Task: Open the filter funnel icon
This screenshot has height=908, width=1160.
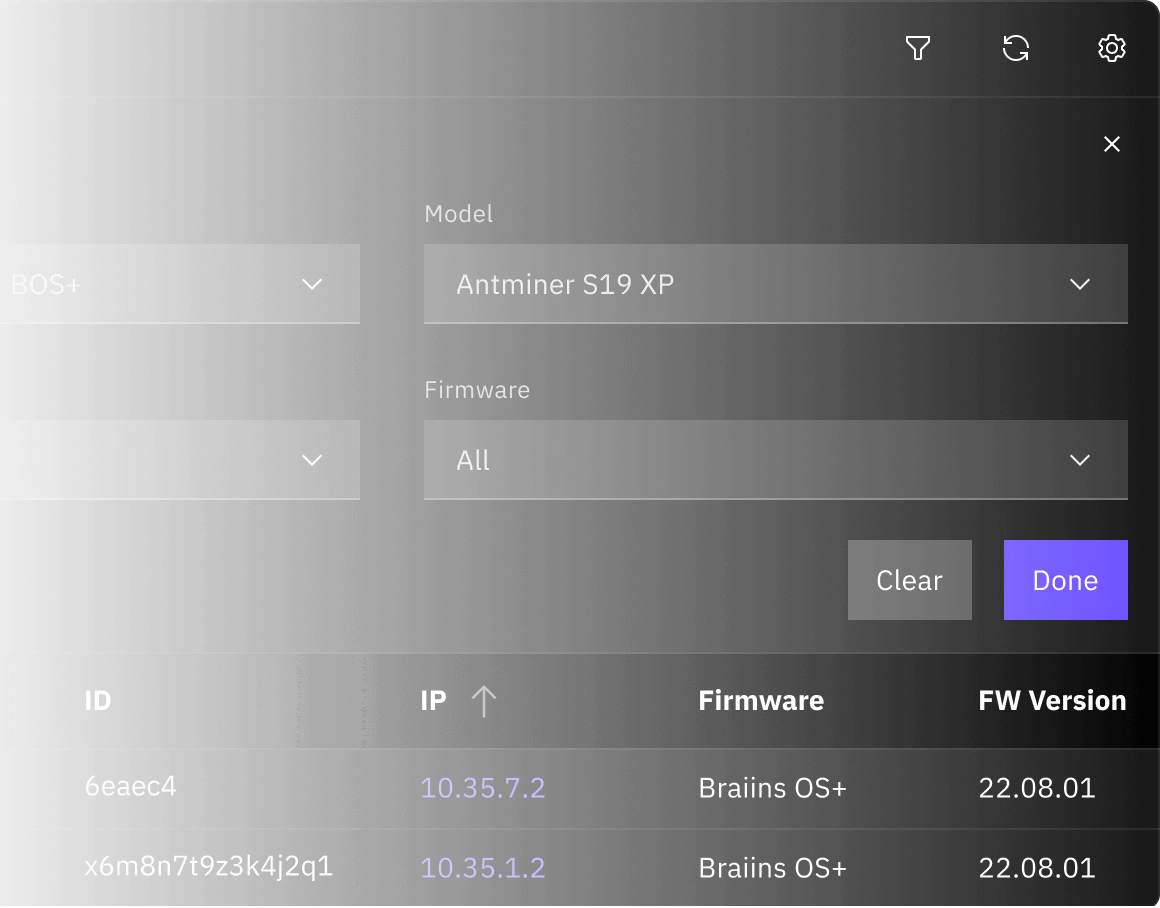Action: (x=918, y=48)
